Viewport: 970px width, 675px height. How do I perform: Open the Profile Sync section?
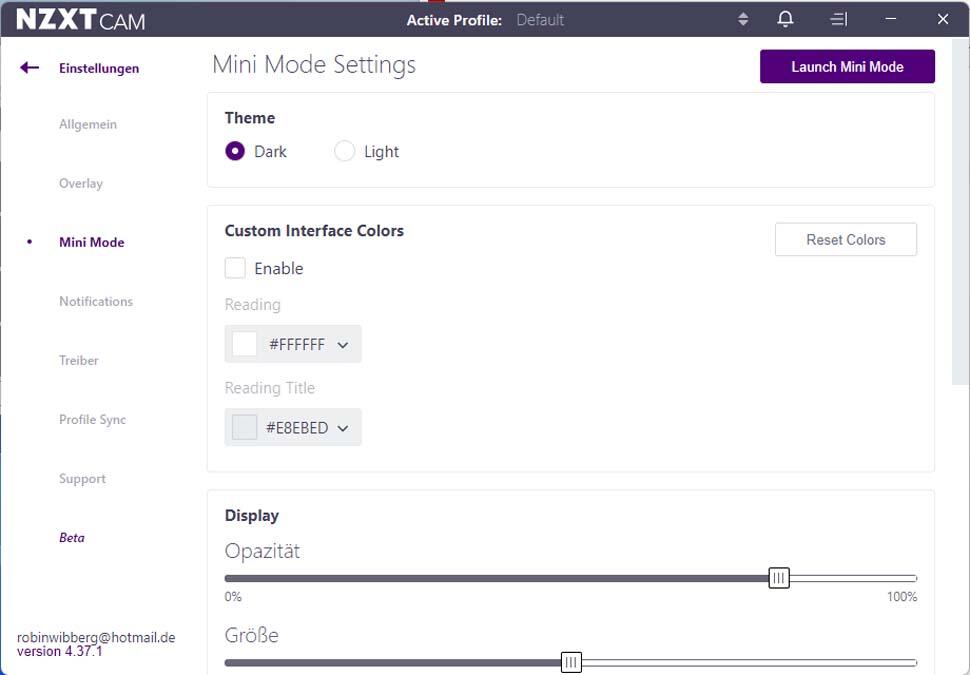point(92,419)
